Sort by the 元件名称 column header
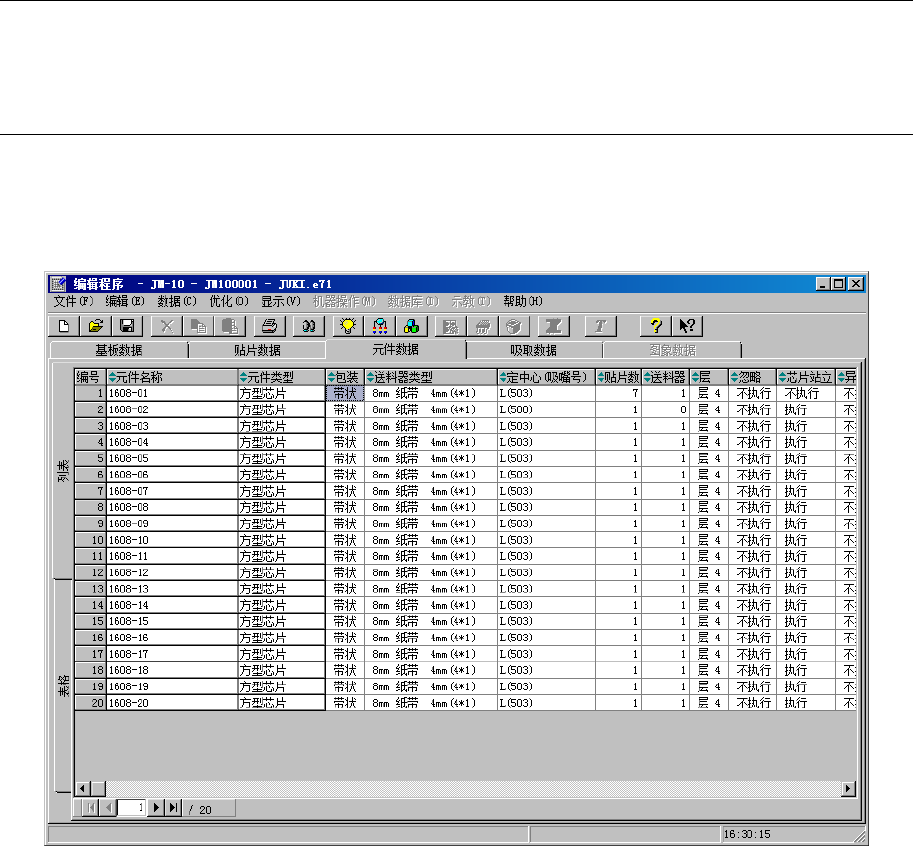 pos(172,377)
